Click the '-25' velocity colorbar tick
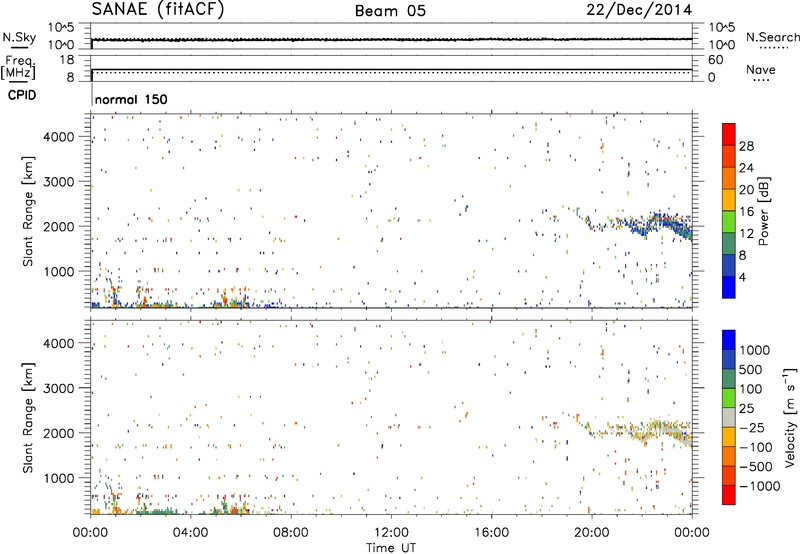 click(752, 427)
